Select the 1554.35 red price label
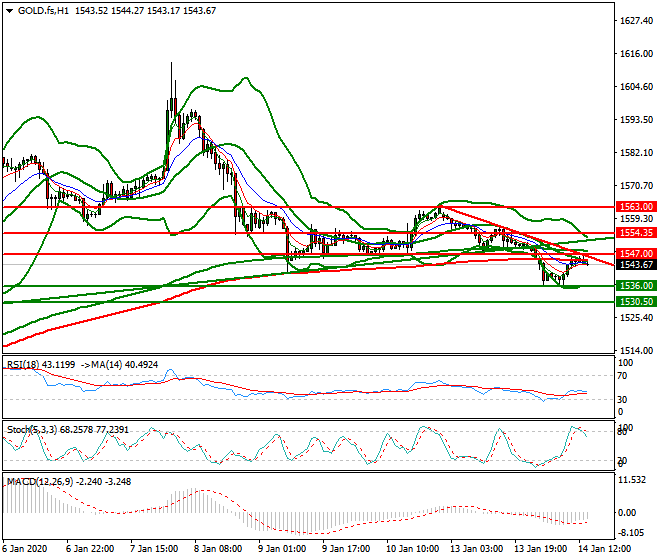The image size is (660, 560). click(x=636, y=233)
